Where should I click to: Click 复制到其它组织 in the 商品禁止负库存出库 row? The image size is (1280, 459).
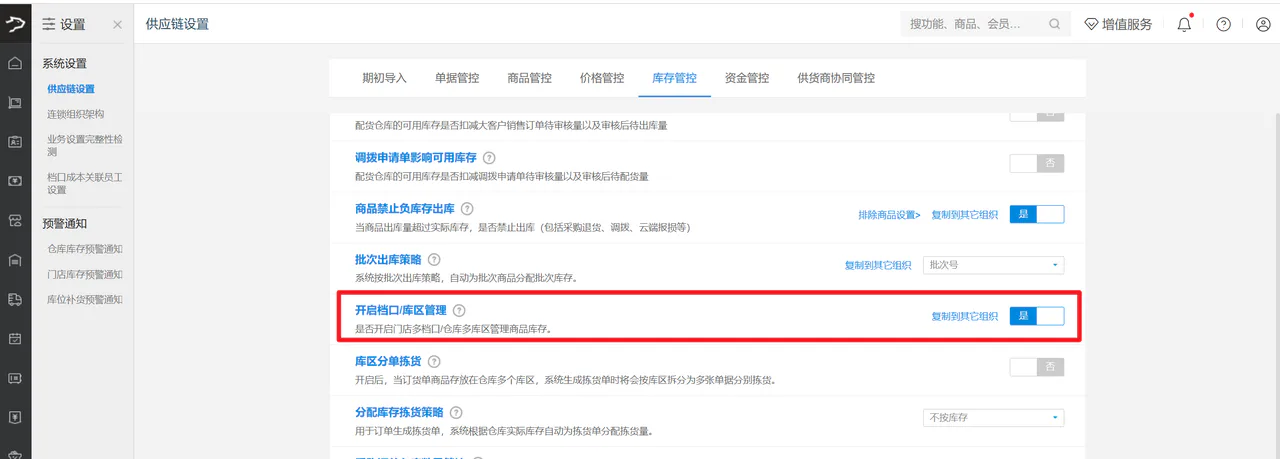964,215
